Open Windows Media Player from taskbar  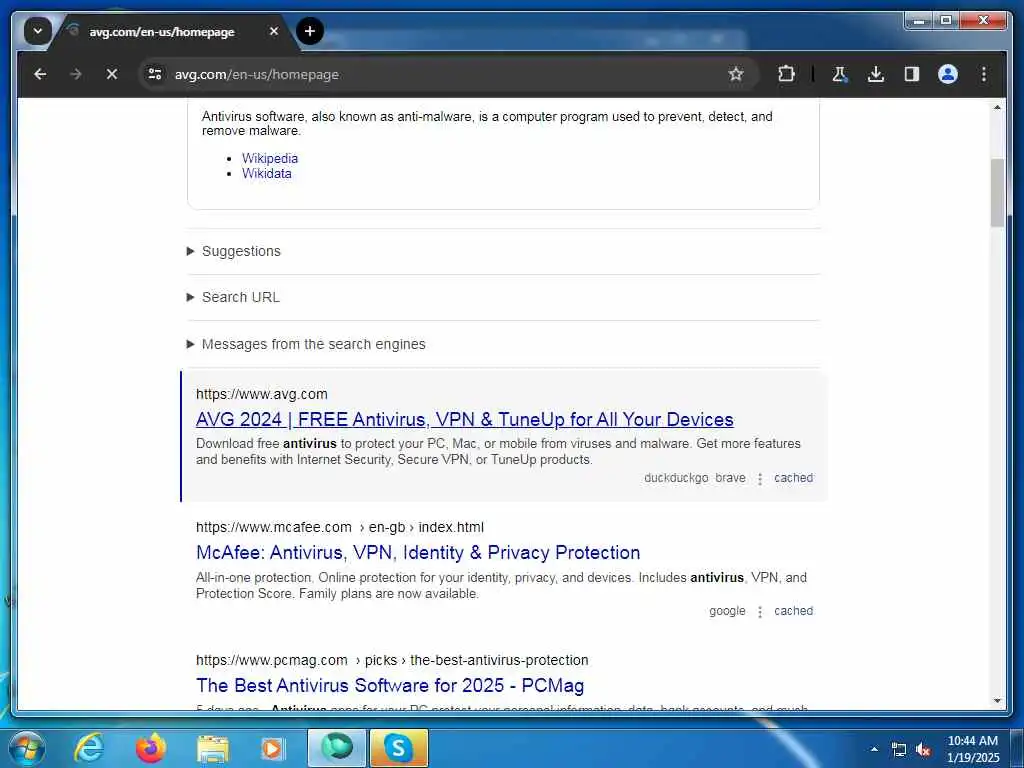[x=272, y=748]
